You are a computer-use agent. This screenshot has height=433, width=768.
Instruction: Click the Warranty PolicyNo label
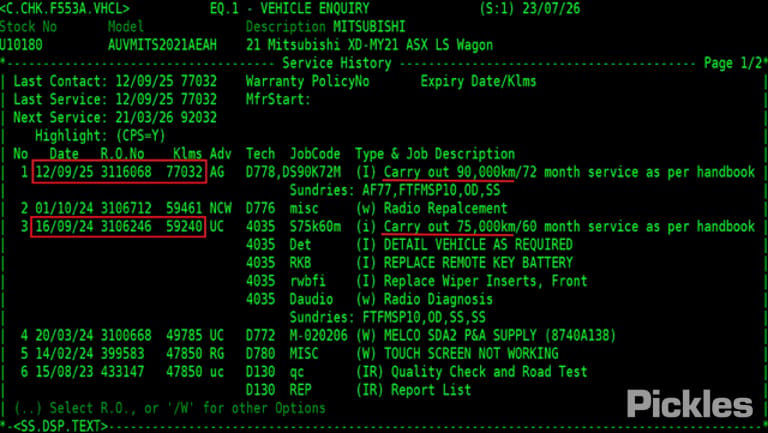pos(308,81)
